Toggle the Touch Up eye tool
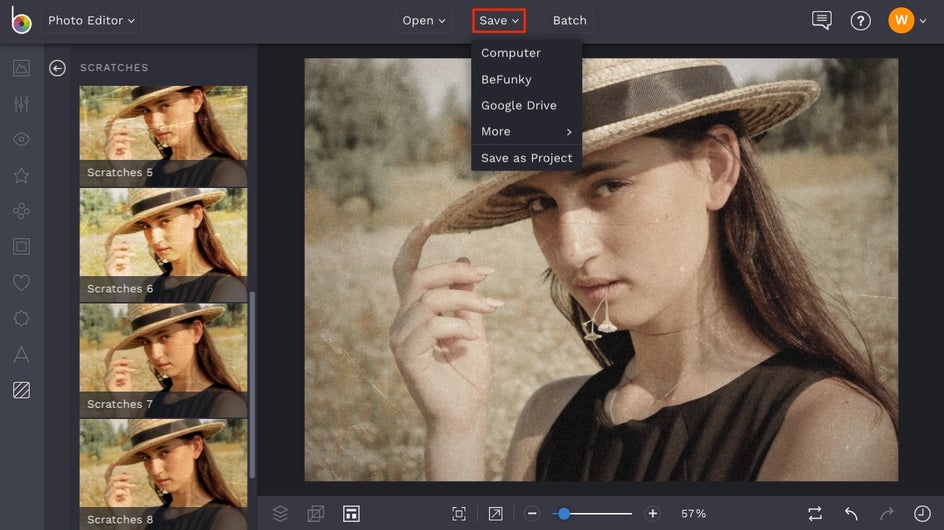This screenshot has height=530, width=944. 21,139
